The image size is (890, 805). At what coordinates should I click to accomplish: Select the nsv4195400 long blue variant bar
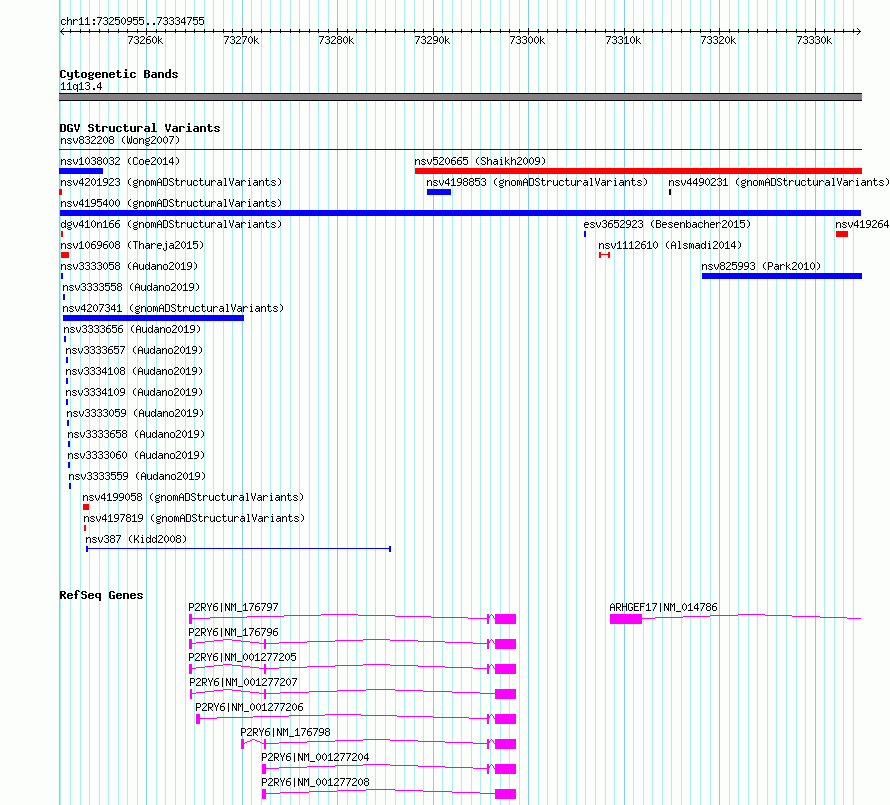(x=460, y=213)
